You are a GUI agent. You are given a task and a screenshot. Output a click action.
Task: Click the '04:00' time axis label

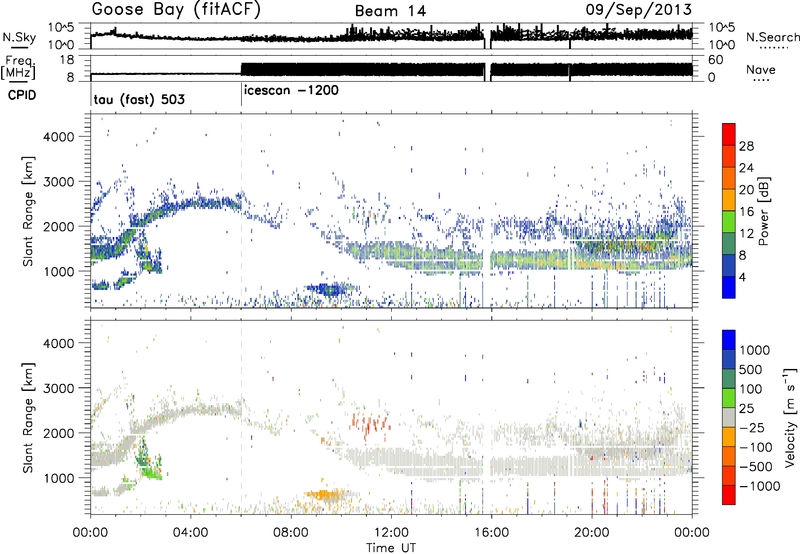(x=191, y=533)
